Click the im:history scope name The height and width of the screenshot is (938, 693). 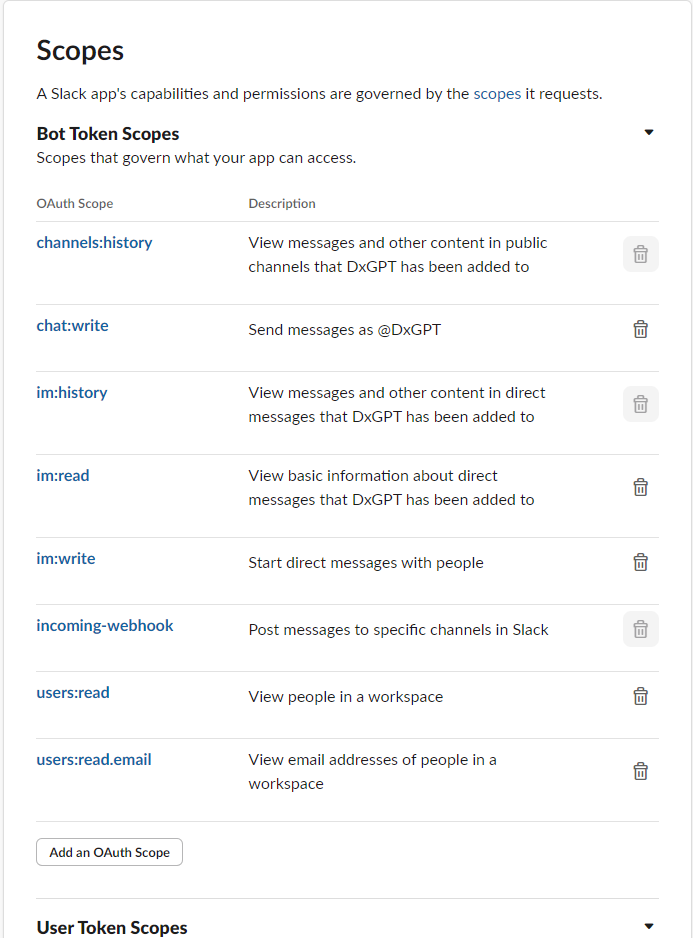pos(72,392)
